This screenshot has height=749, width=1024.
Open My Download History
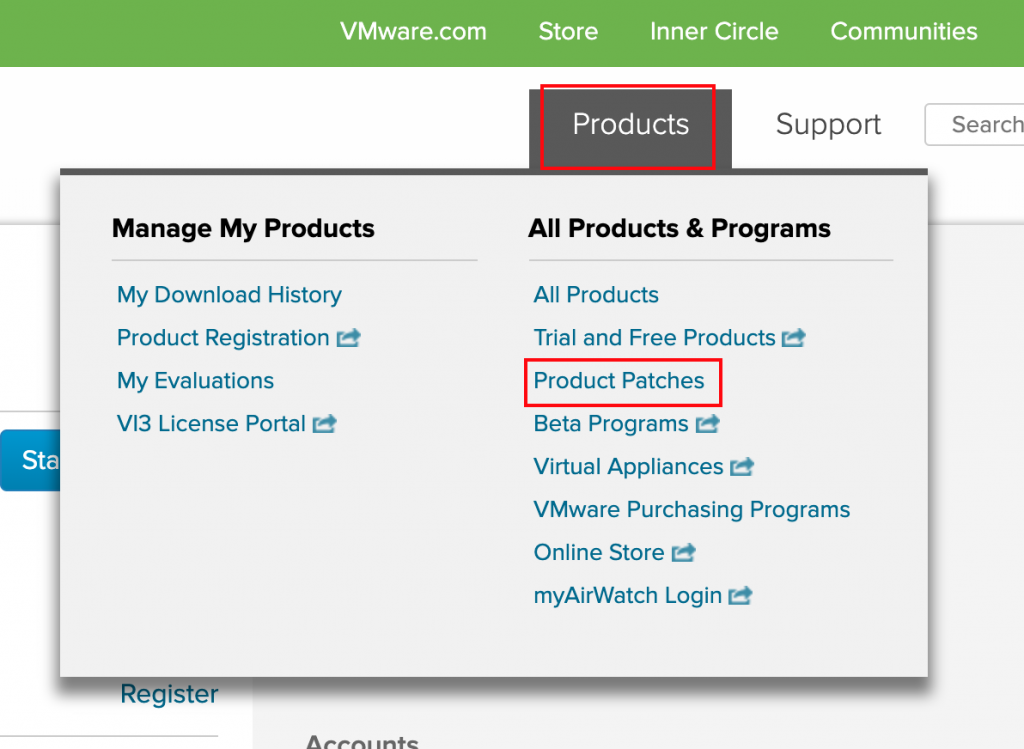pyautogui.click(x=229, y=295)
